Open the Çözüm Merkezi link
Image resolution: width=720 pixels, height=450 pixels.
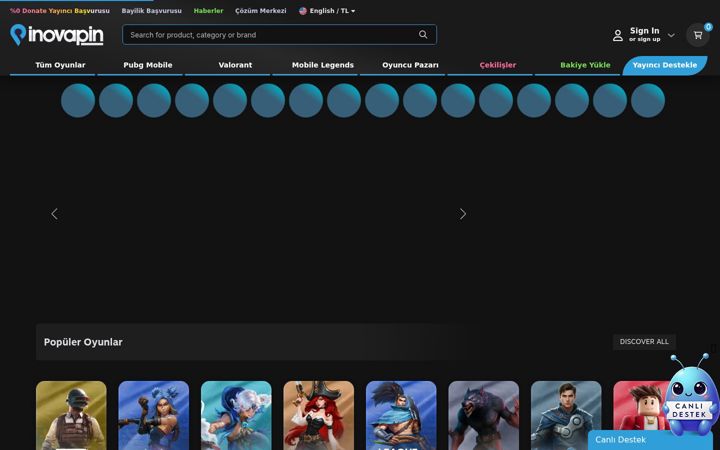[260, 11]
